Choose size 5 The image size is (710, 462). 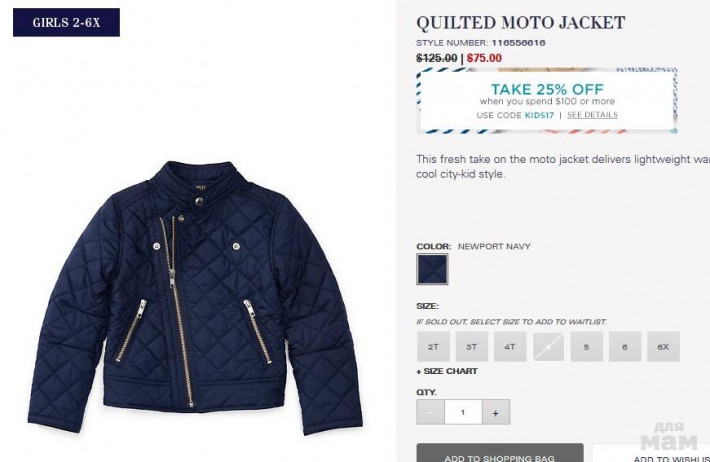(587, 346)
